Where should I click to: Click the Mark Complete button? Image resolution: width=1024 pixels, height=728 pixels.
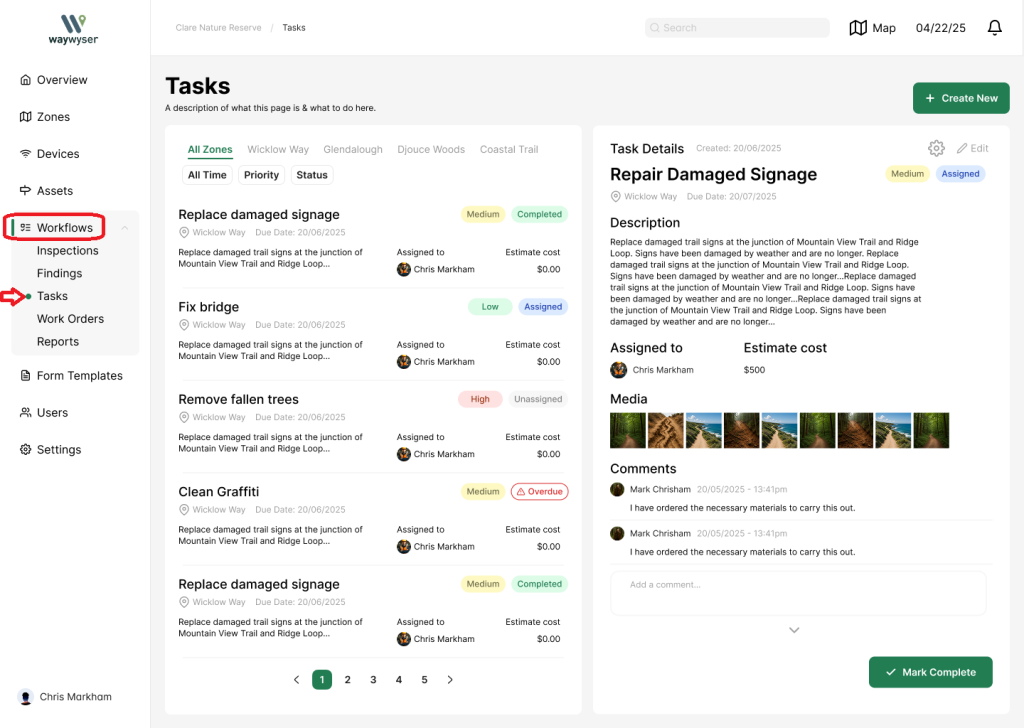point(930,672)
